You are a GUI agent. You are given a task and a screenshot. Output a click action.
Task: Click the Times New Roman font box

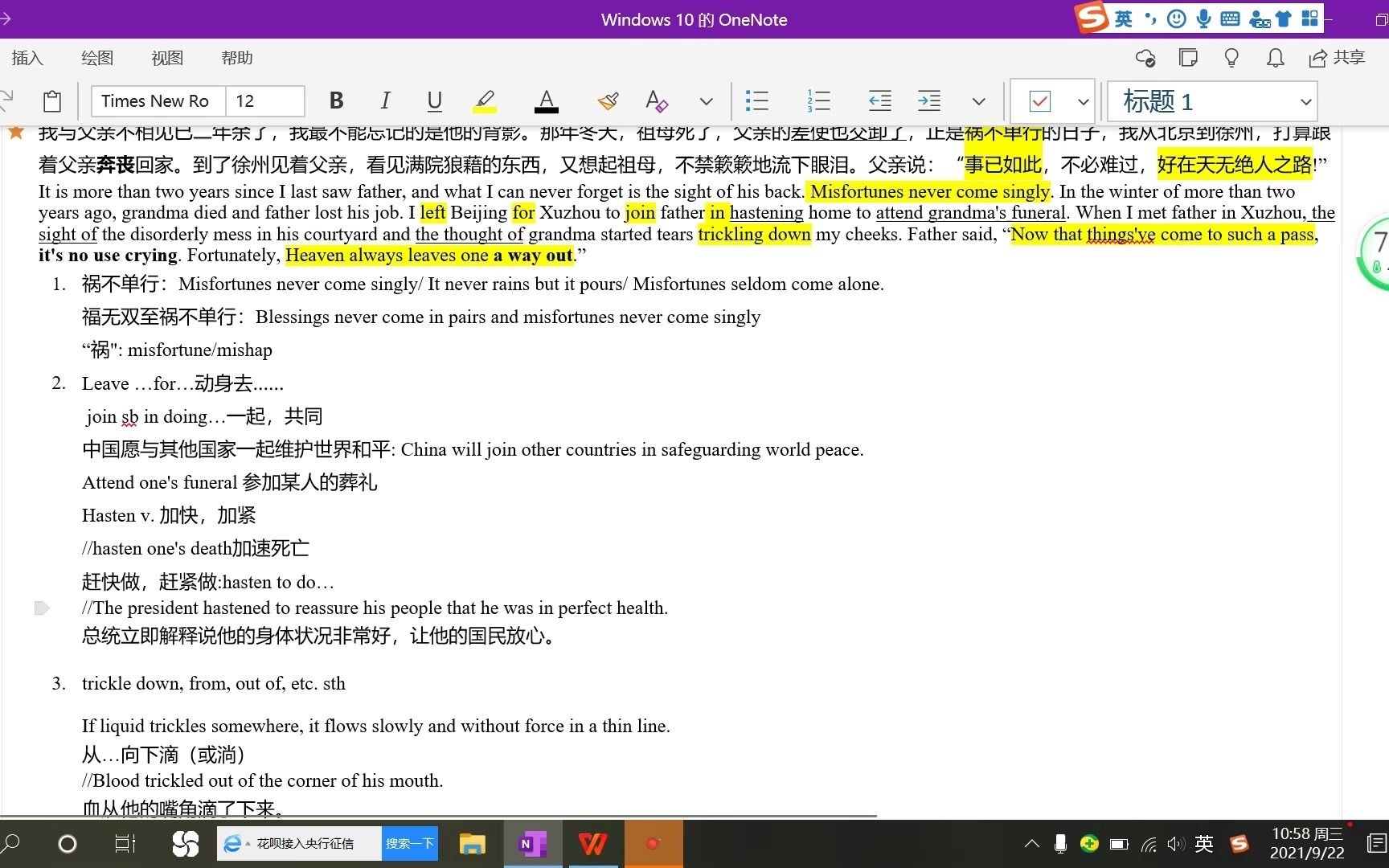(158, 101)
